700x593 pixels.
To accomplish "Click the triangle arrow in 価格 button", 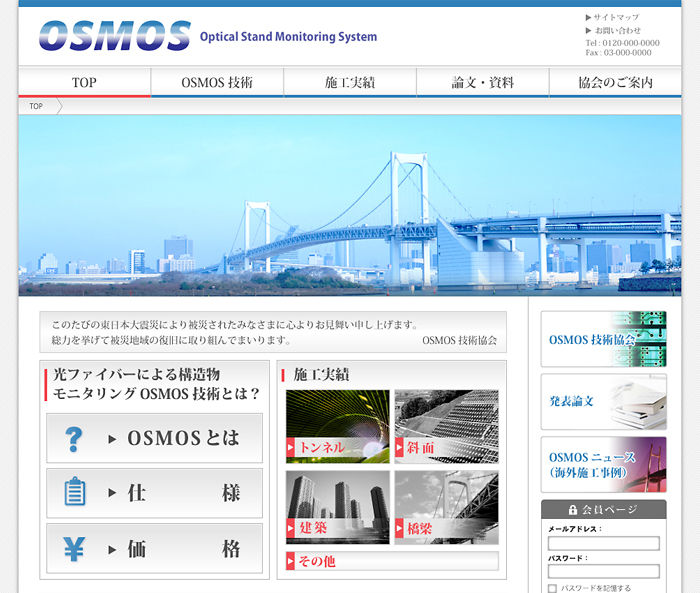I will (112, 550).
